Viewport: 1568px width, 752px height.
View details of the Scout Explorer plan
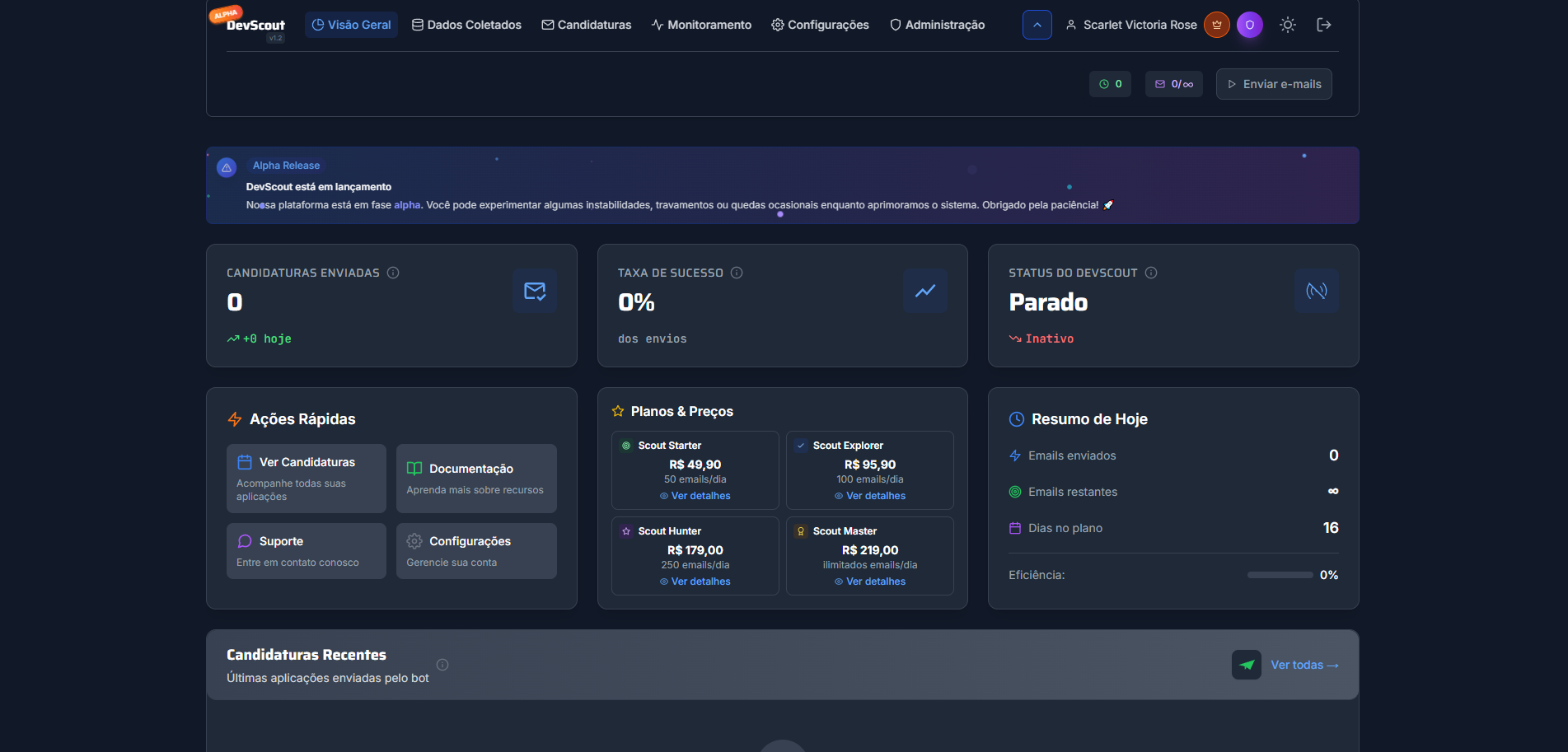click(x=870, y=496)
